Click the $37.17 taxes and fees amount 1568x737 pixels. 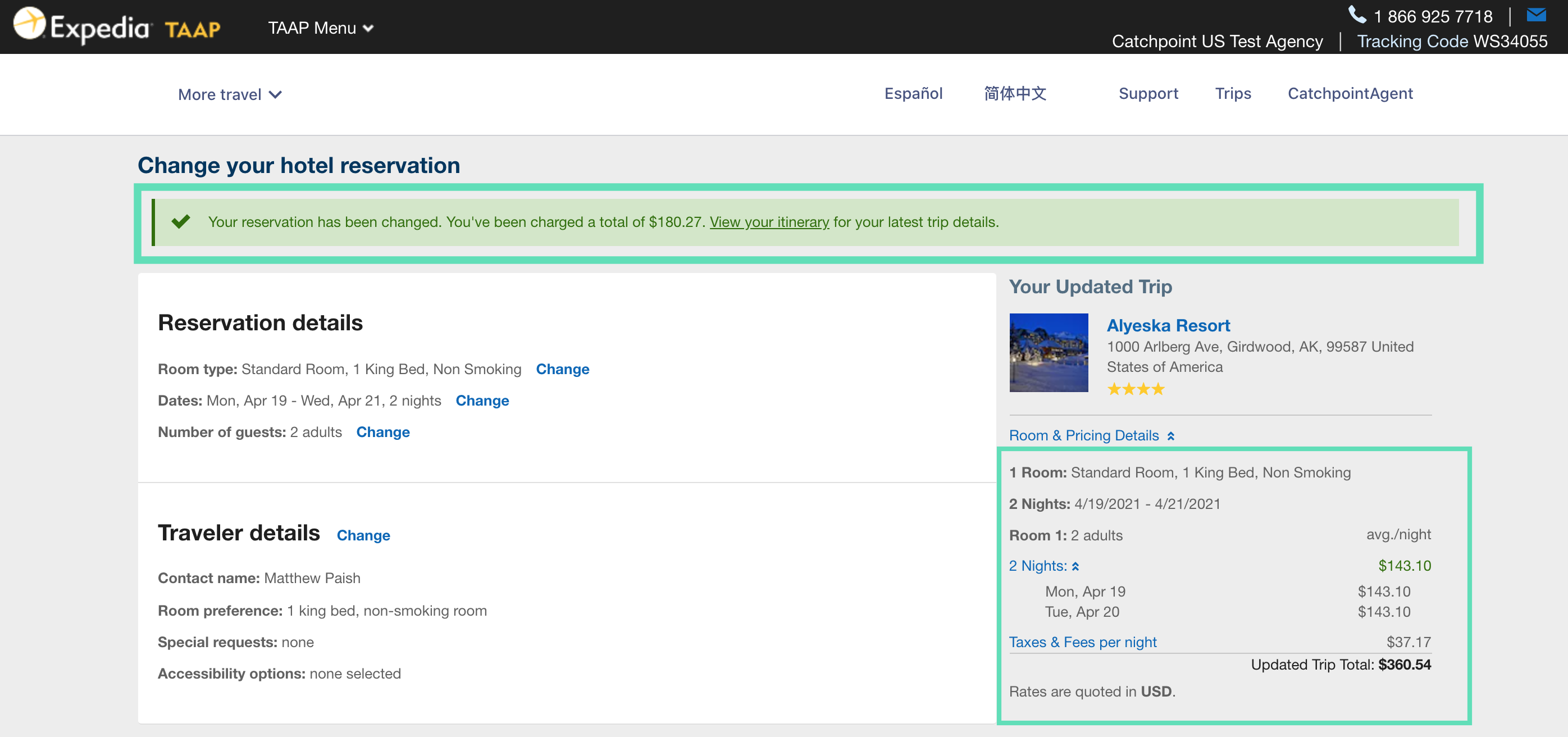(1408, 642)
